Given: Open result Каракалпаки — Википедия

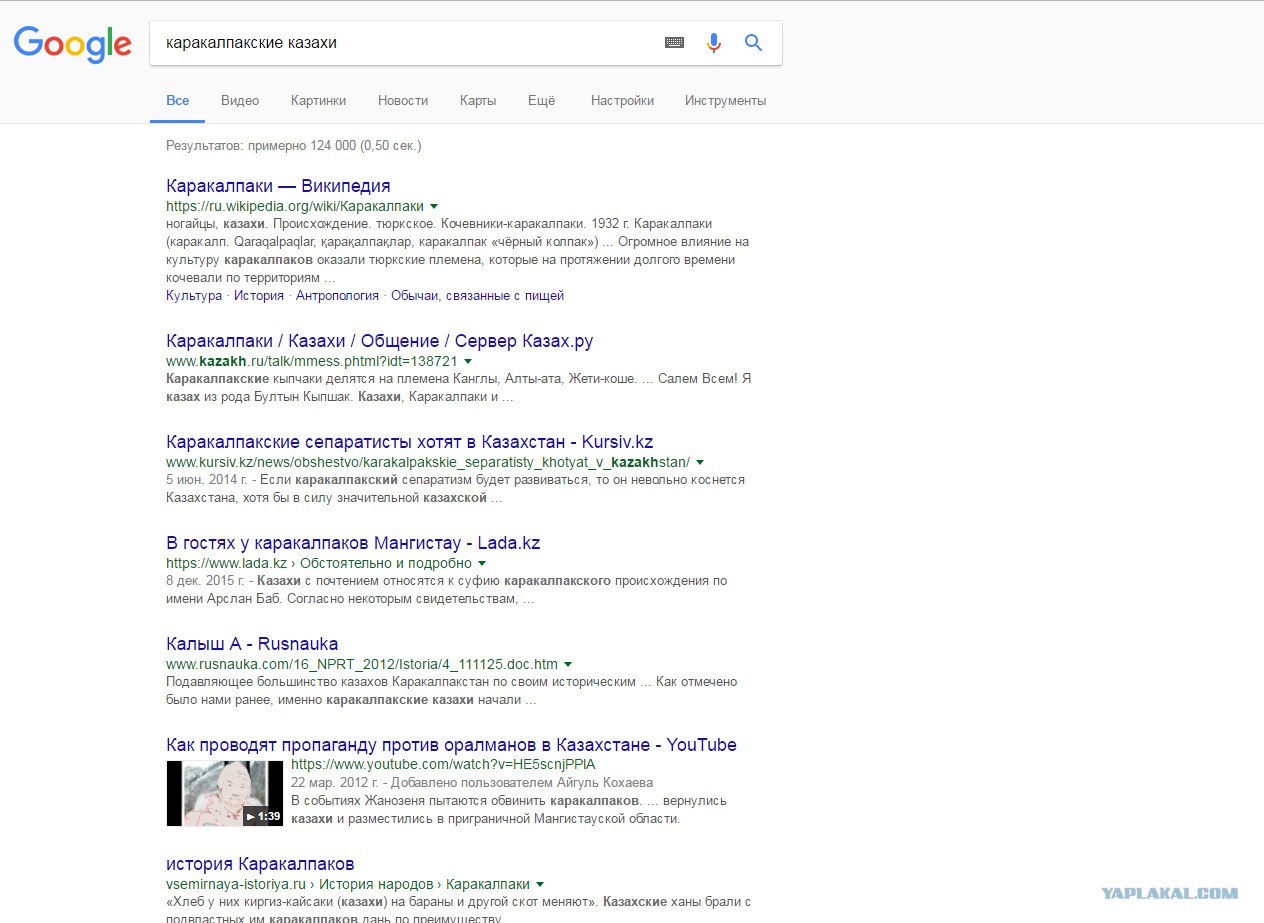Looking at the screenshot, I should [278, 186].
